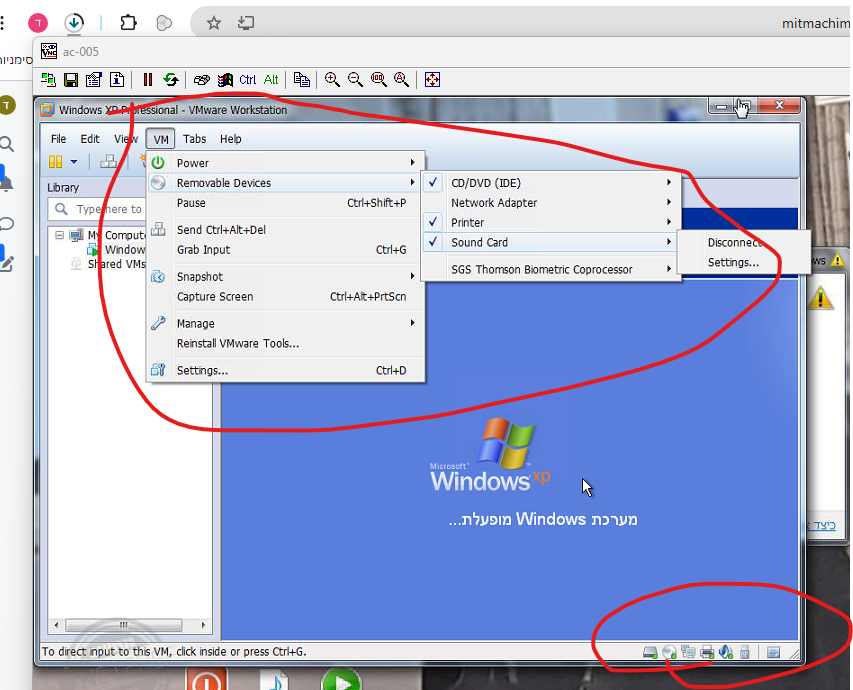The height and width of the screenshot is (690, 853).
Task: Open the dropdown arrow beside suspend icon
Action: pos(74,162)
